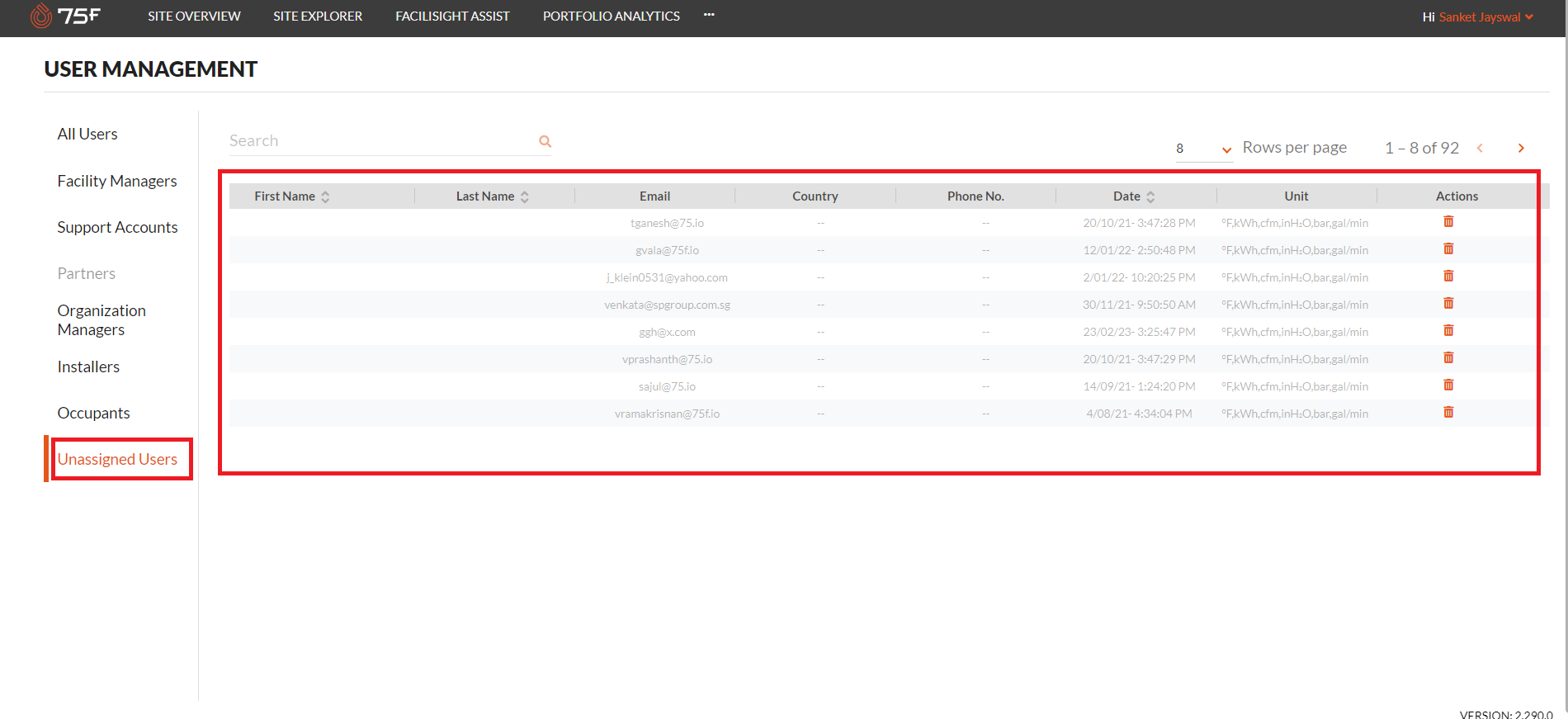Click the Actions column header
The height and width of the screenshot is (719, 1568).
(x=1457, y=196)
